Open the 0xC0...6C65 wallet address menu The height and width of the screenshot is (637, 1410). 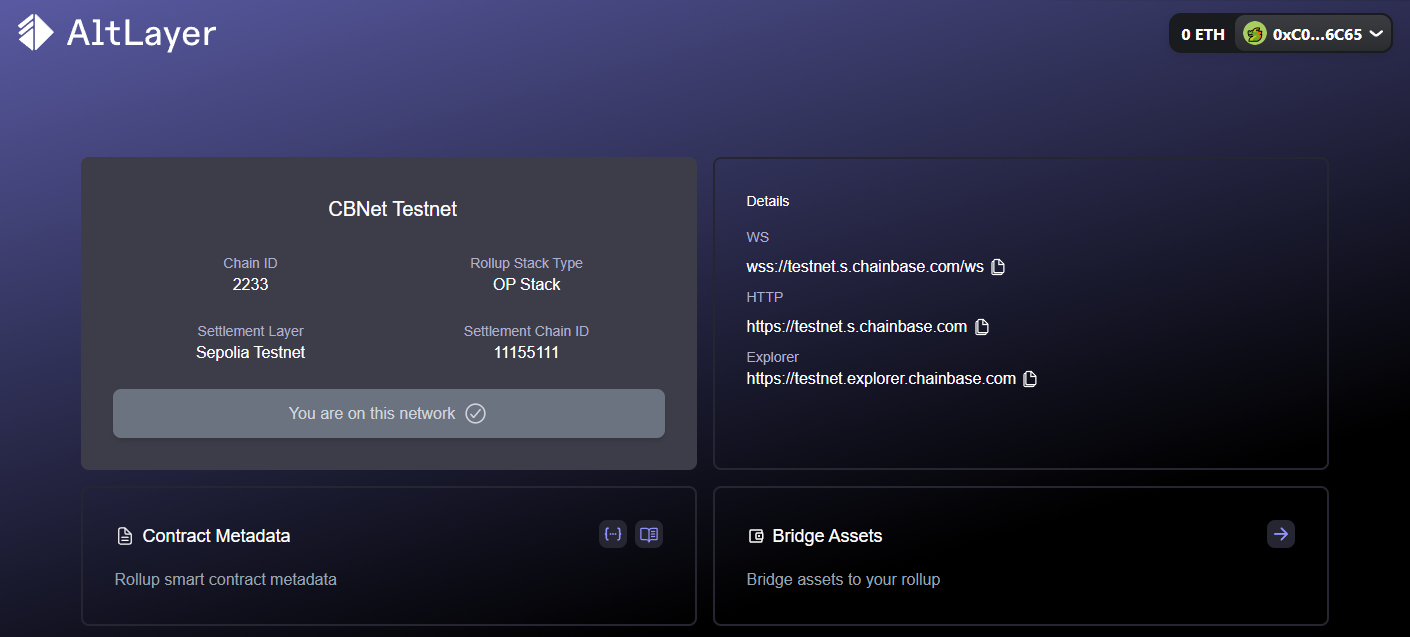click(1316, 34)
